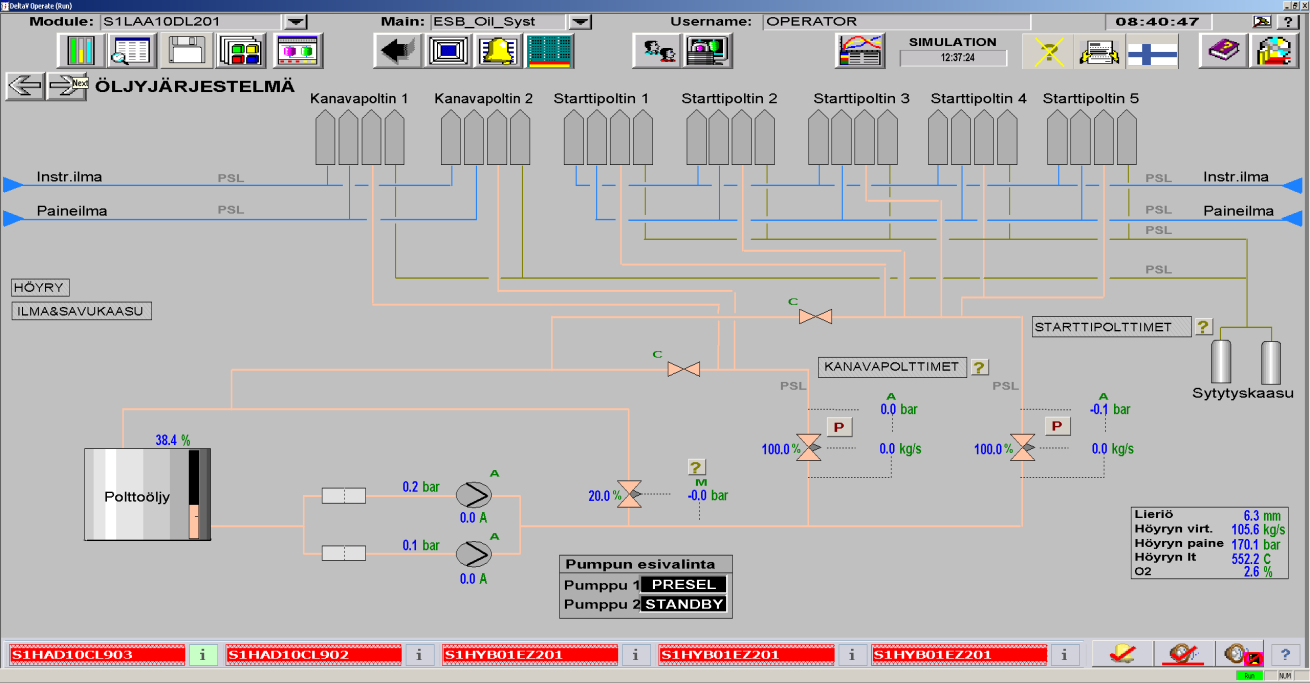This screenshot has height=683, width=1310.
Task: Click the Module field S1LAA10DL201
Action: click(190, 21)
